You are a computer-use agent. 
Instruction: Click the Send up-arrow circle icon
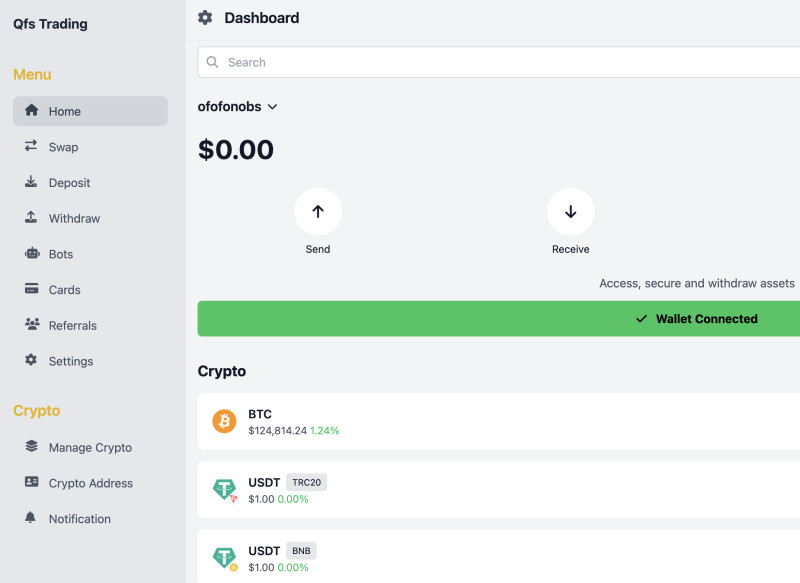318,212
